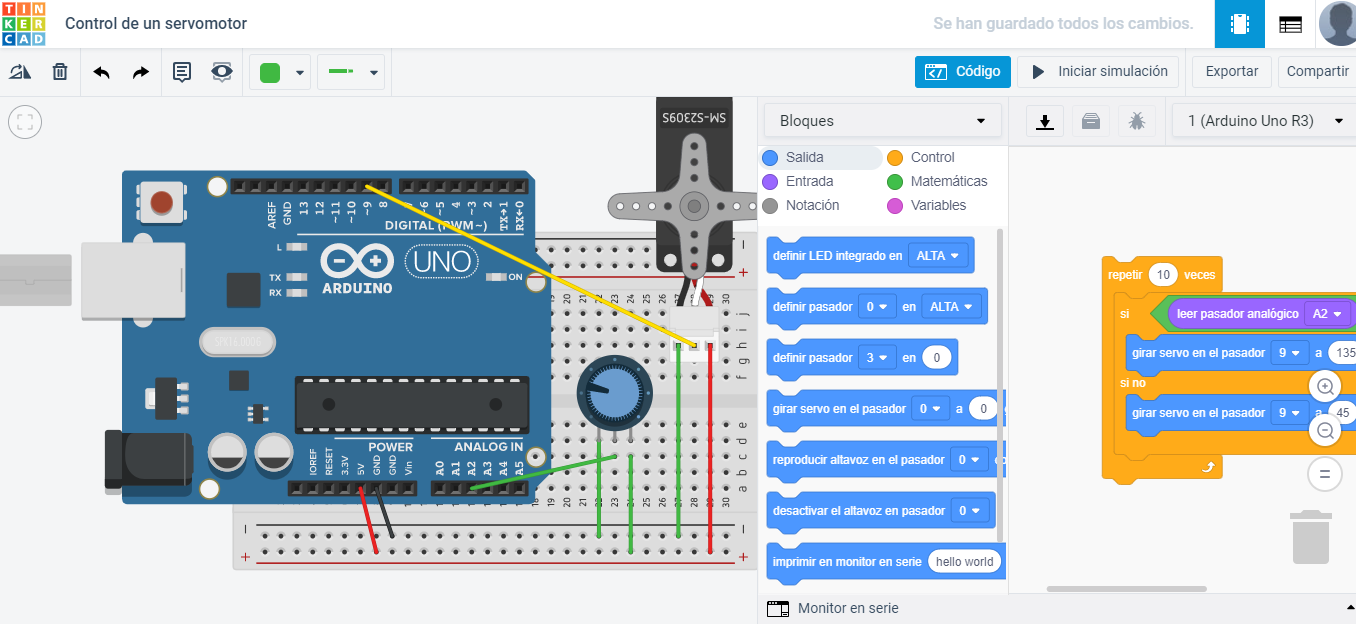Open user profile avatar
The height and width of the screenshot is (624, 1356).
point(1337,24)
